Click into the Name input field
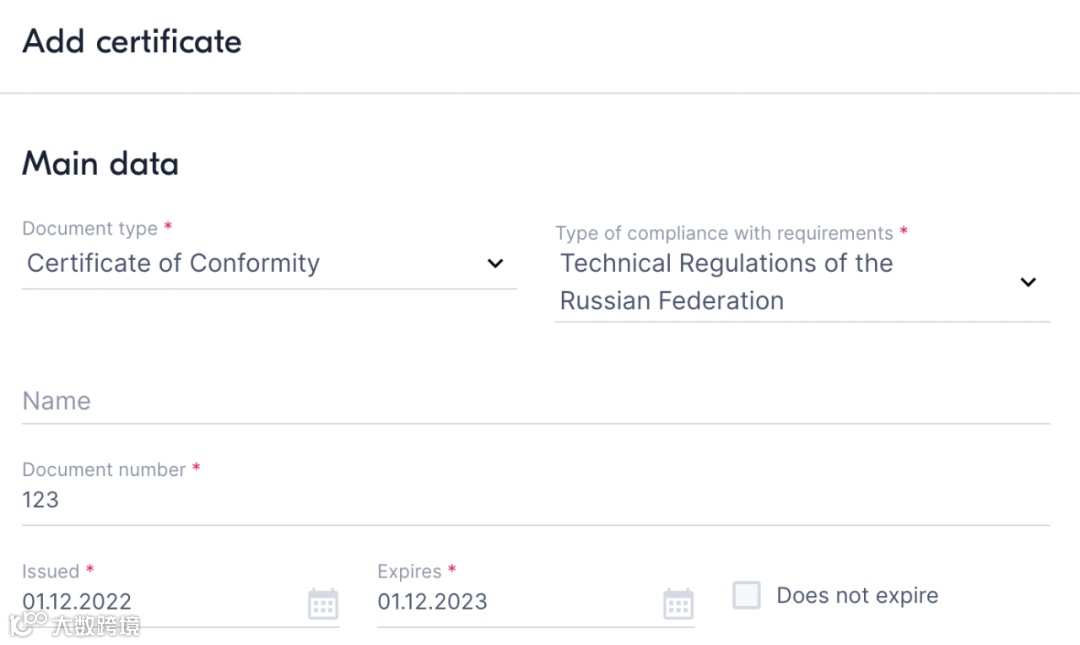Image resolution: width=1080 pixels, height=645 pixels. (x=535, y=401)
